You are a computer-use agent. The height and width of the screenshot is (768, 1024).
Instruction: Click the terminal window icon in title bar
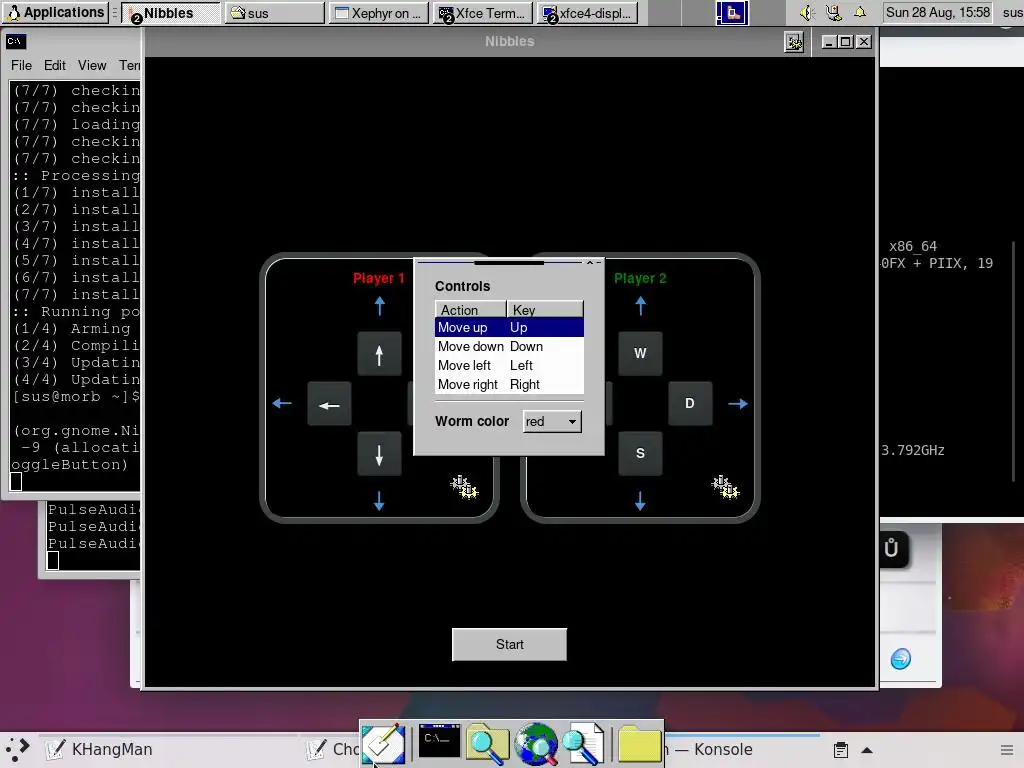click(16, 42)
